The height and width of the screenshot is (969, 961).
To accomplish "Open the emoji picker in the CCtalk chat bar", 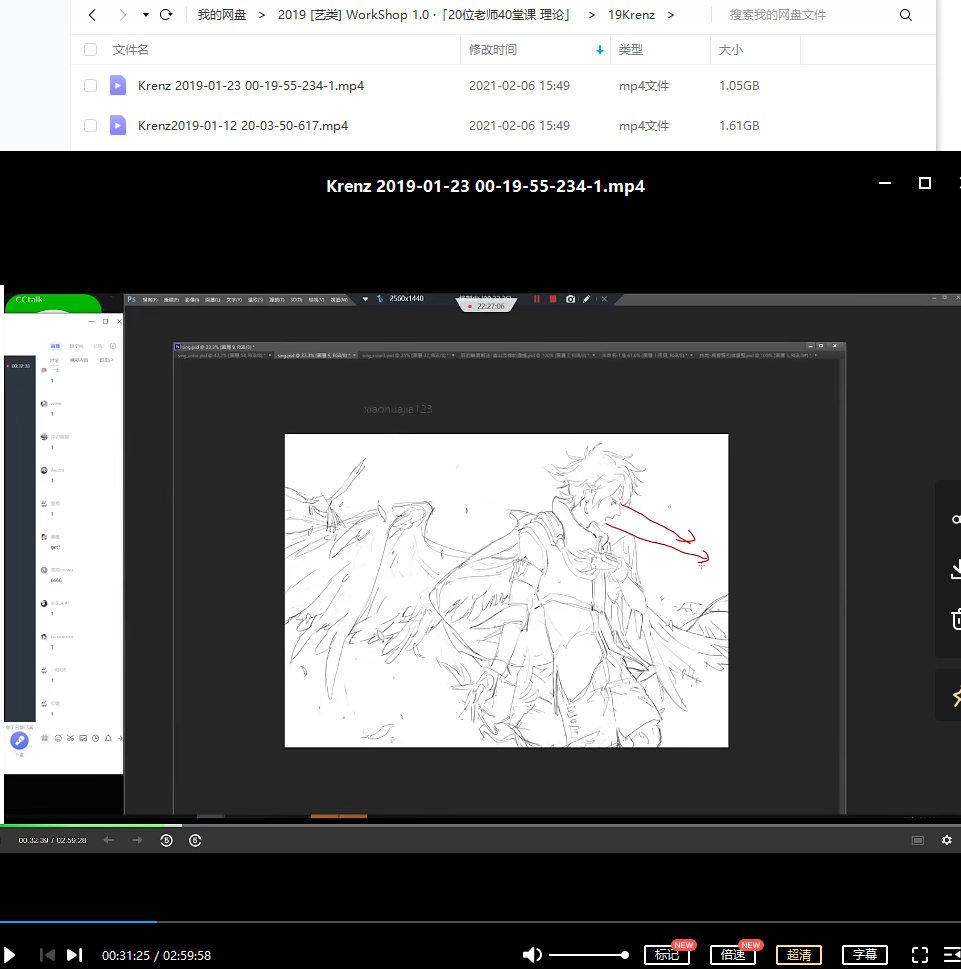I will tap(58, 738).
